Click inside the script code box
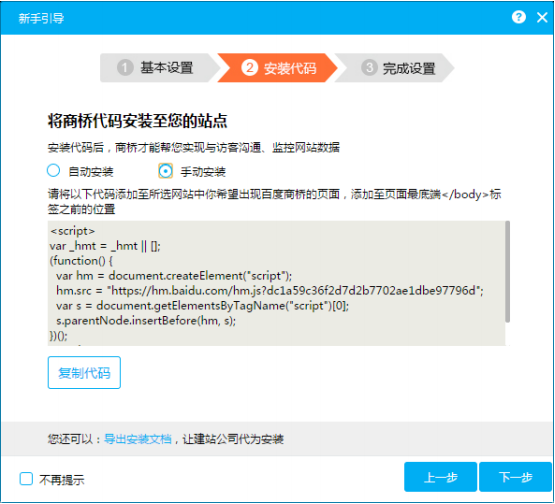Image resolution: width=555 pixels, height=504 pixels. (276, 283)
